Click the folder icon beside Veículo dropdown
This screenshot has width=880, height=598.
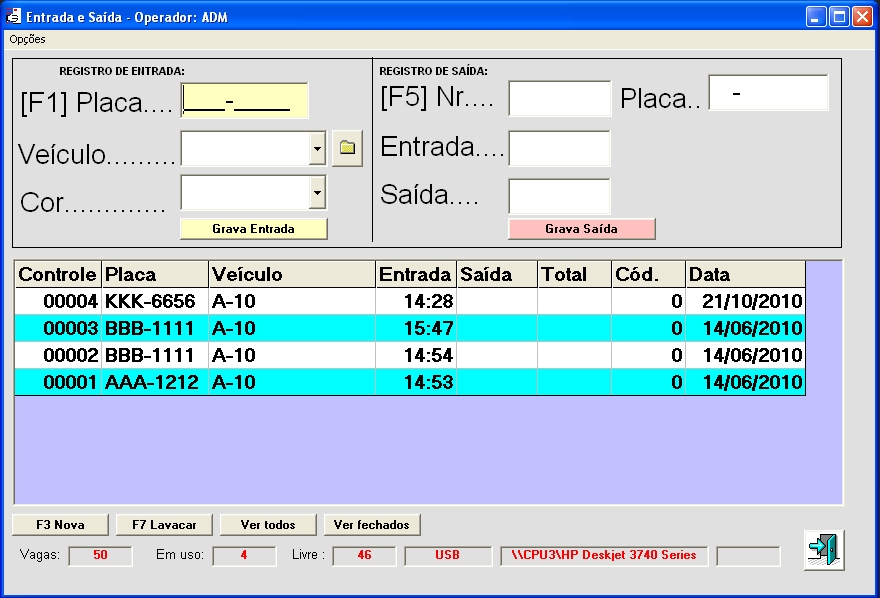click(347, 148)
